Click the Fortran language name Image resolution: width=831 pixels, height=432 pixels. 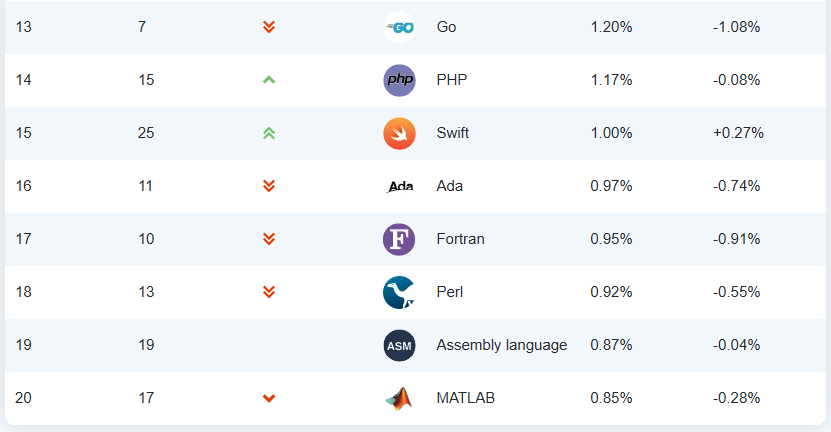460,239
